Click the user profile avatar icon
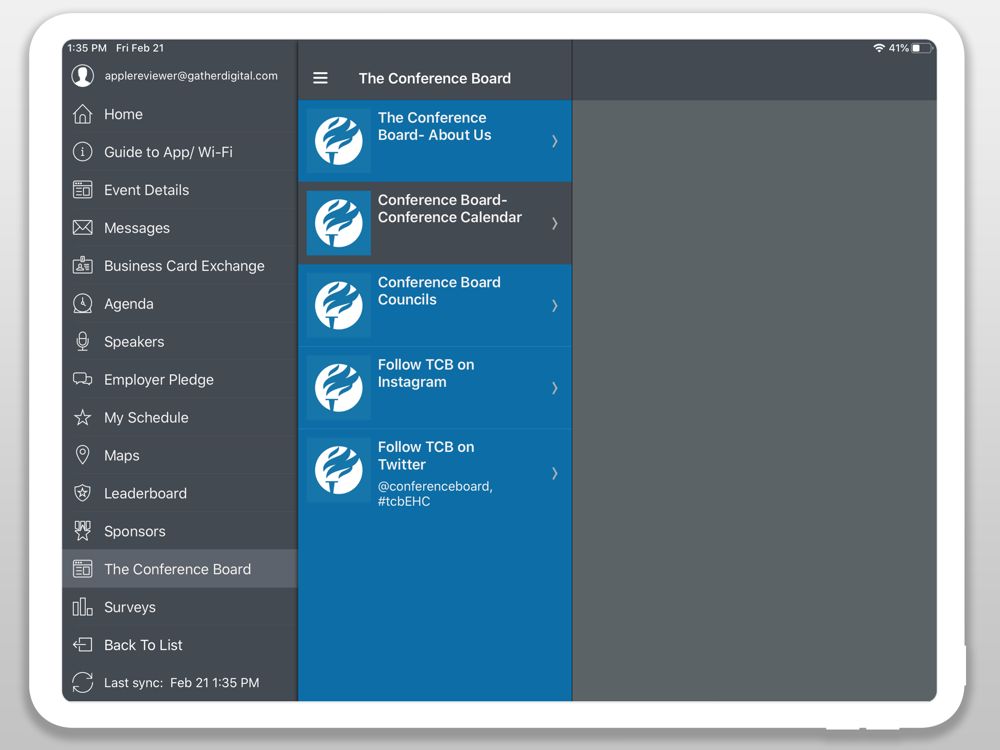Viewport: 1000px width, 750px height. (82, 75)
